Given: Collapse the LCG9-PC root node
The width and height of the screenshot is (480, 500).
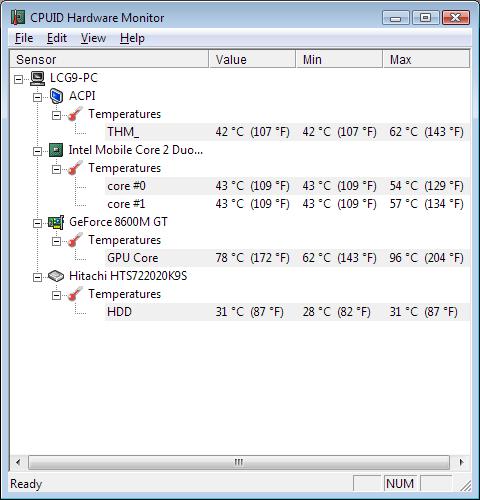Looking at the screenshot, I should pos(18,79).
